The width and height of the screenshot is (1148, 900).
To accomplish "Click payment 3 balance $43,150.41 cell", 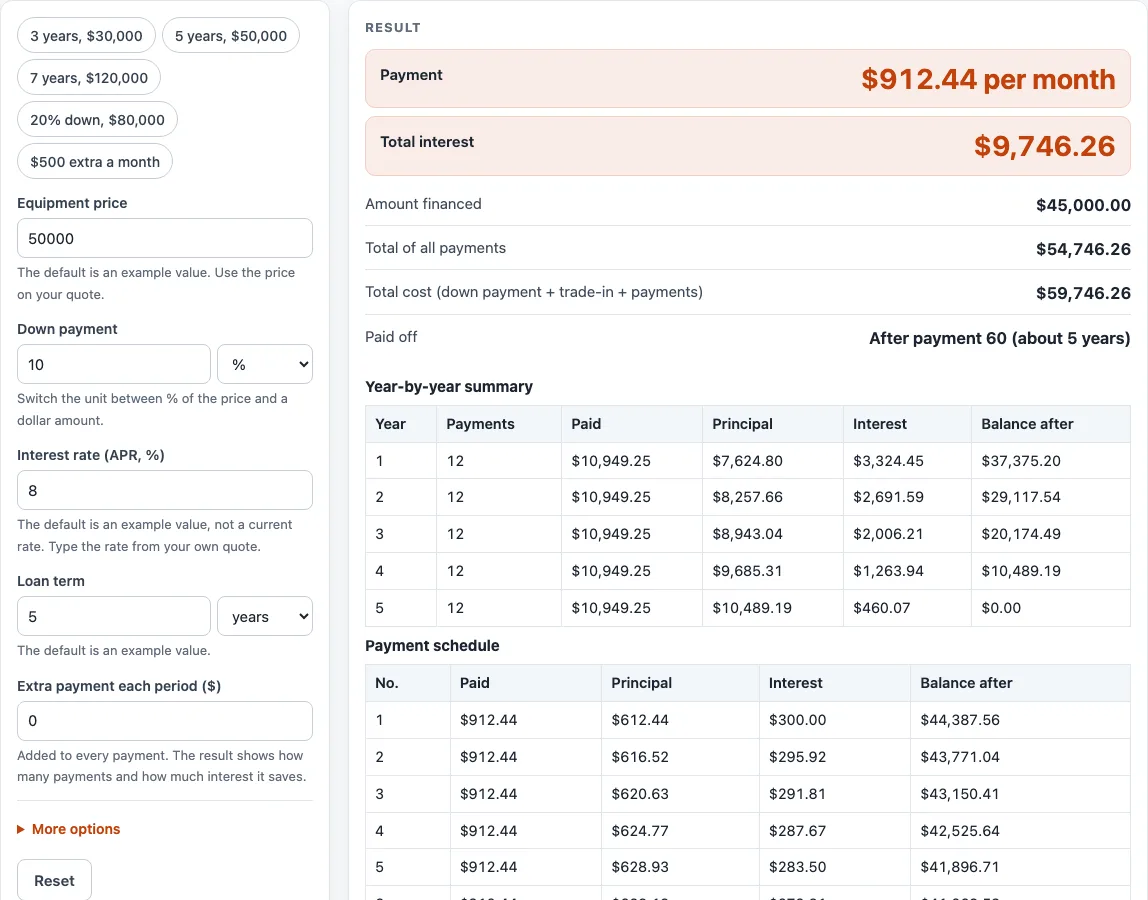I will [x=1021, y=794].
